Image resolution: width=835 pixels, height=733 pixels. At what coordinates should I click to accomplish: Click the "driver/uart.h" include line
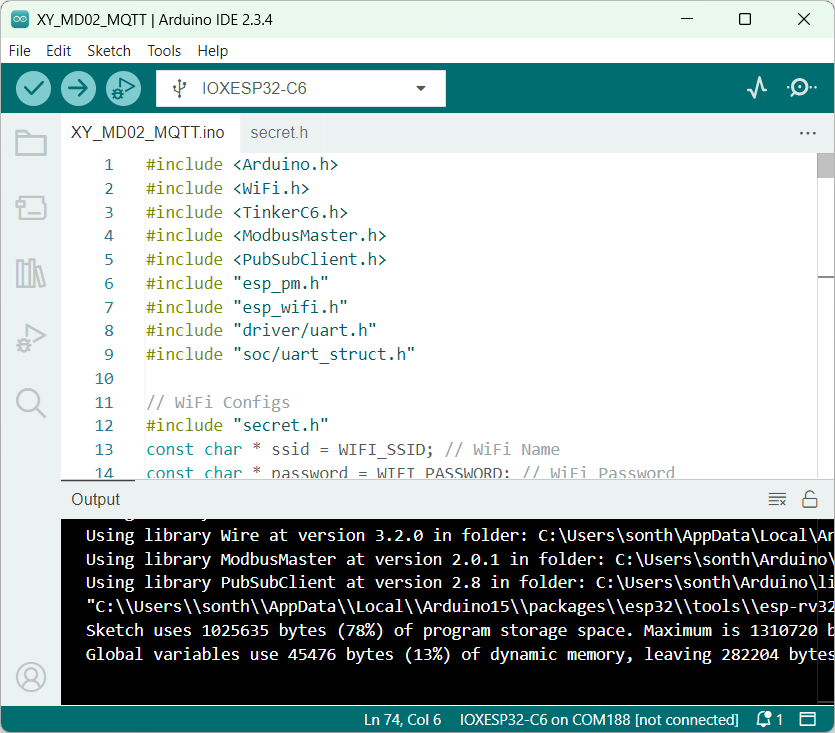[261, 330]
